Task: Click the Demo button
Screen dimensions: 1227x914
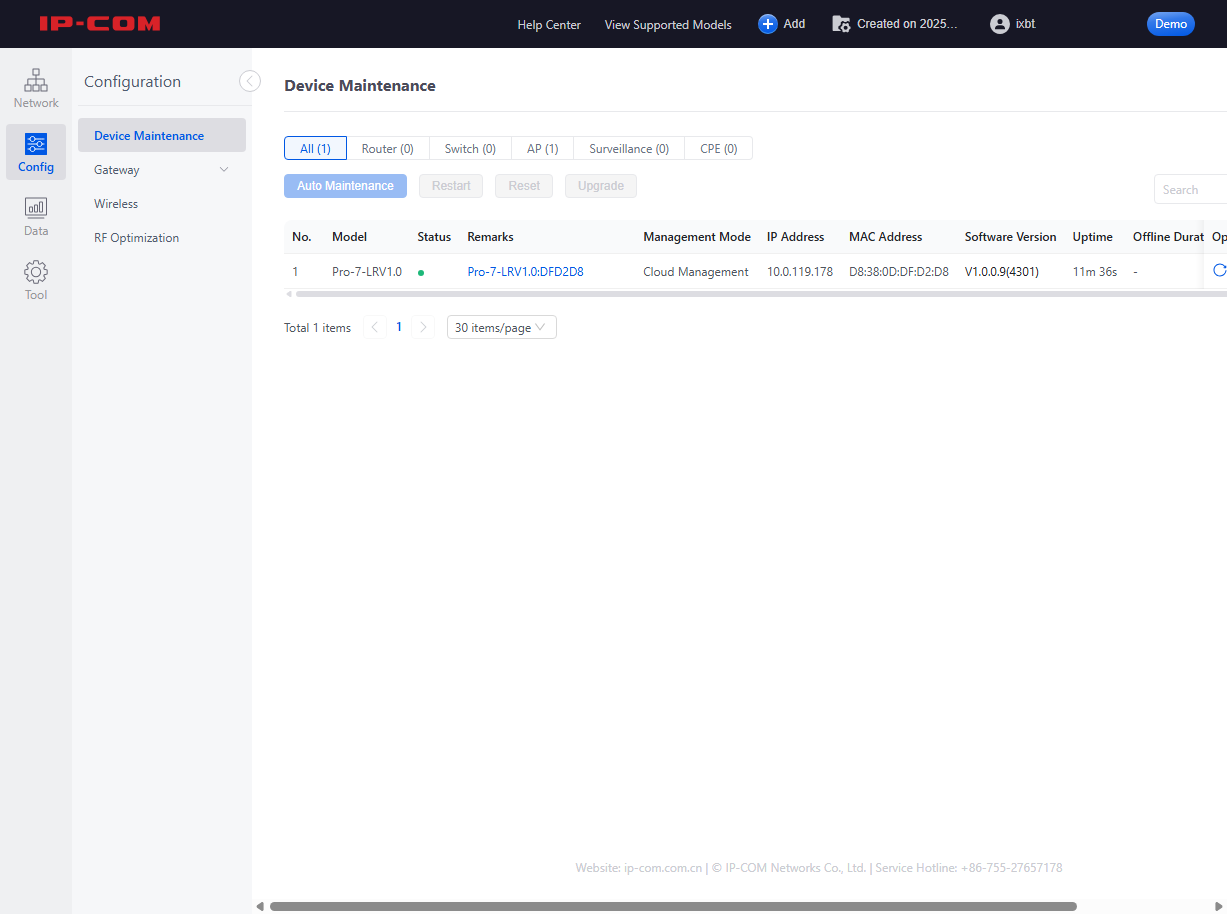Action: click(x=1171, y=24)
